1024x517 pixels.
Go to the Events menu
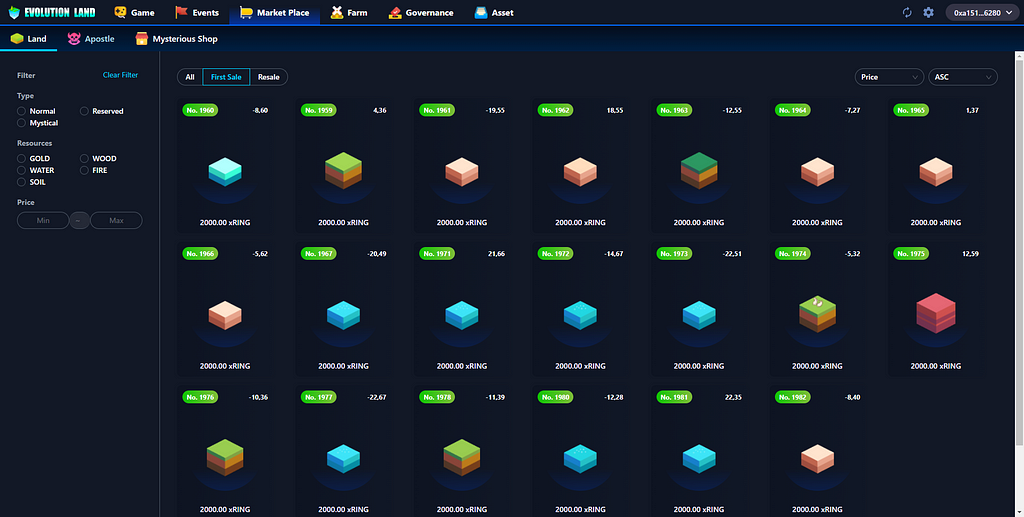tap(197, 12)
